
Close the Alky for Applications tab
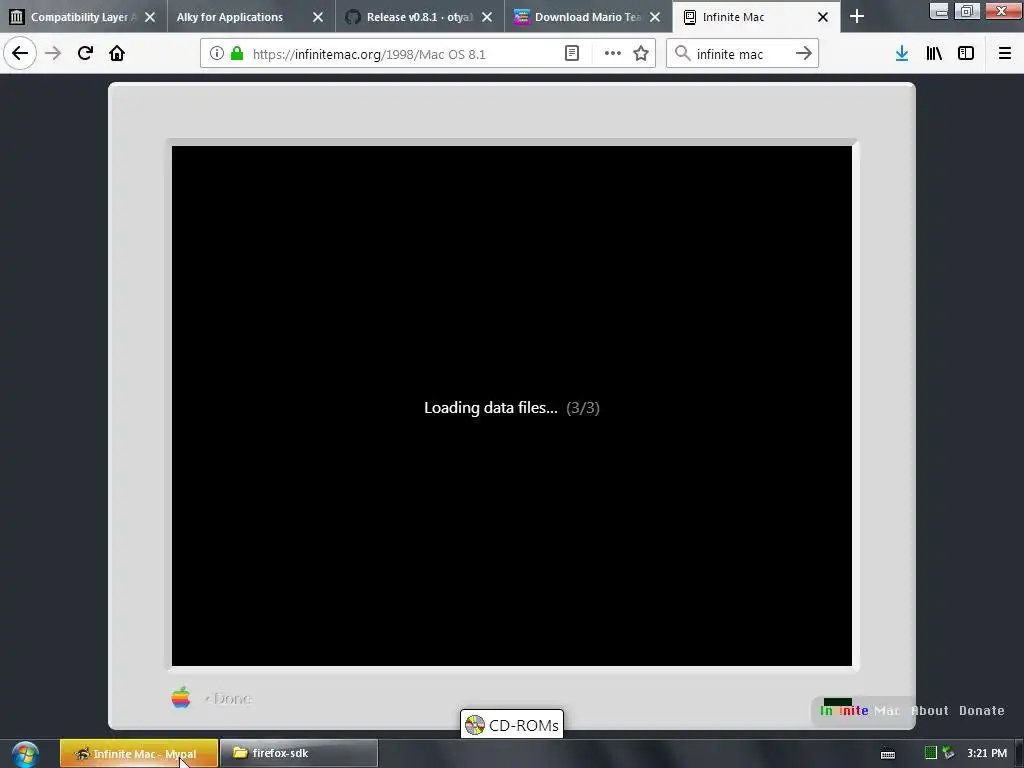tap(318, 17)
